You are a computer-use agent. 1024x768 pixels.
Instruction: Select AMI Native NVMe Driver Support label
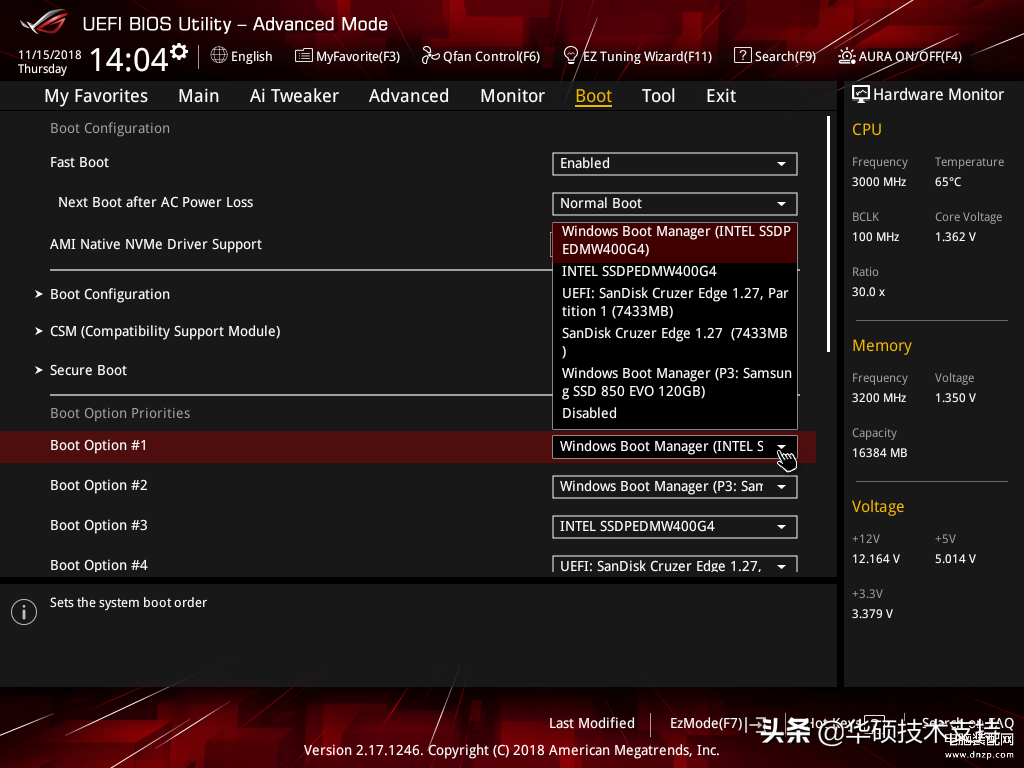click(x=156, y=244)
